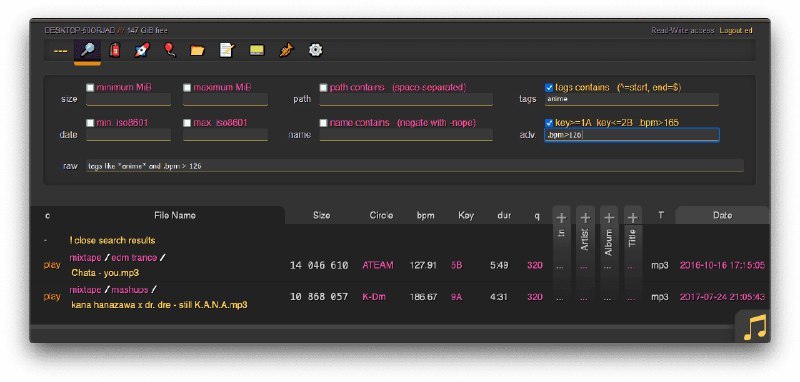
Task: Open mixtape folder link in kana hanazawa row
Action: pyautogui.click(x=85, y=290)
